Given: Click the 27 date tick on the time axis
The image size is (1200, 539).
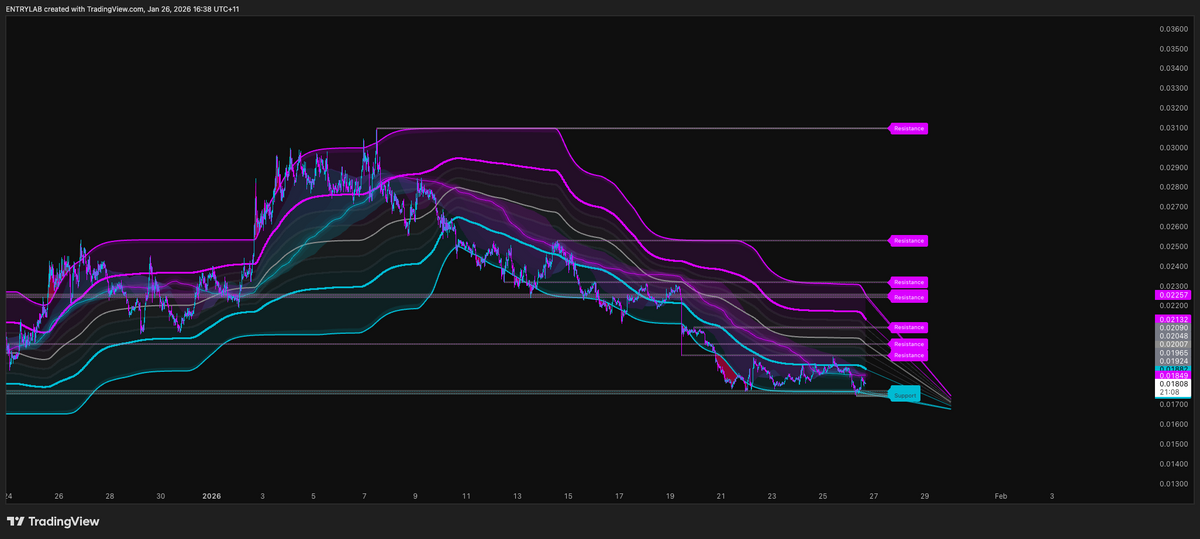Looking at the screenshot, I should [873, 495].
